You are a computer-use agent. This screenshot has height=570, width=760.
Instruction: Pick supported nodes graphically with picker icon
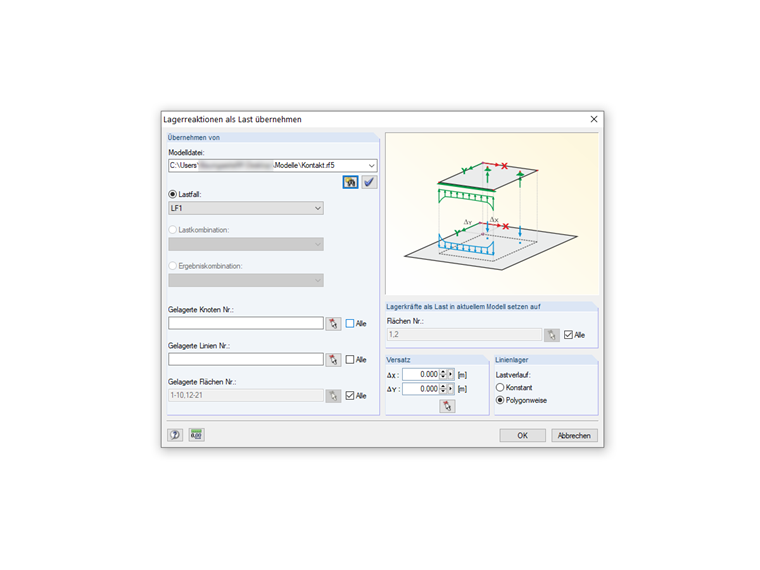click(x=333, y=324)
